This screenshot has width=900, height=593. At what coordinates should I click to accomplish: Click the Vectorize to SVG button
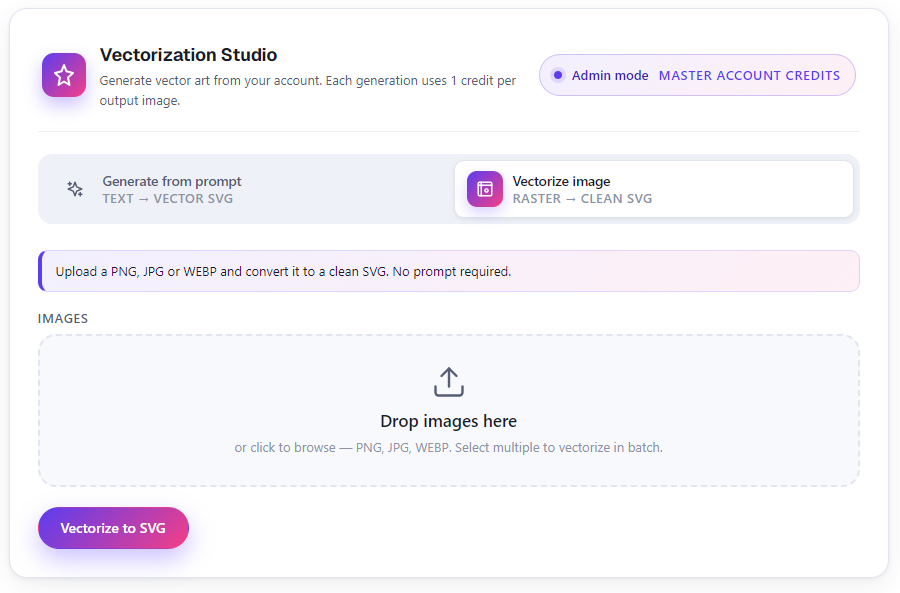tap(114, 528)
